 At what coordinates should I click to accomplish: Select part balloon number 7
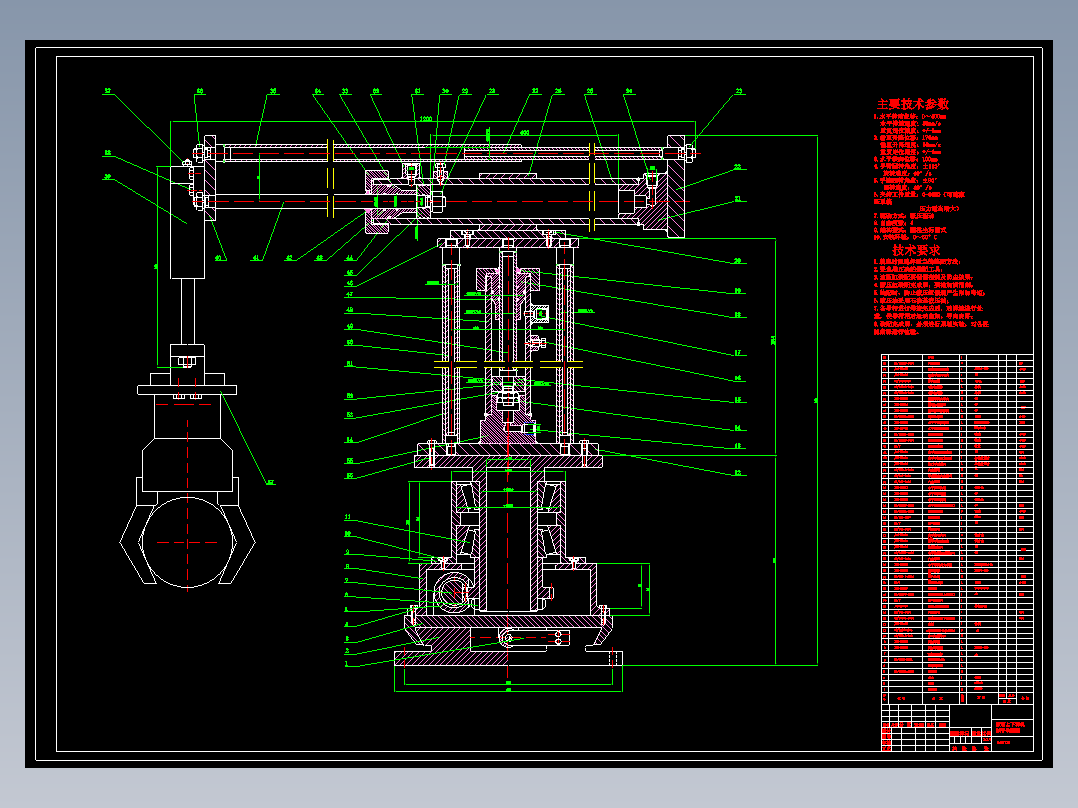pos(347,581)
